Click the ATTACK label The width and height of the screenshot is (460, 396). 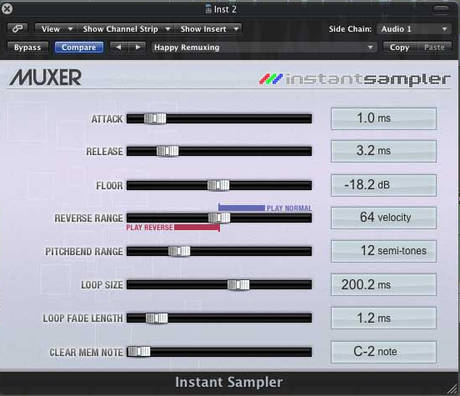107,119
